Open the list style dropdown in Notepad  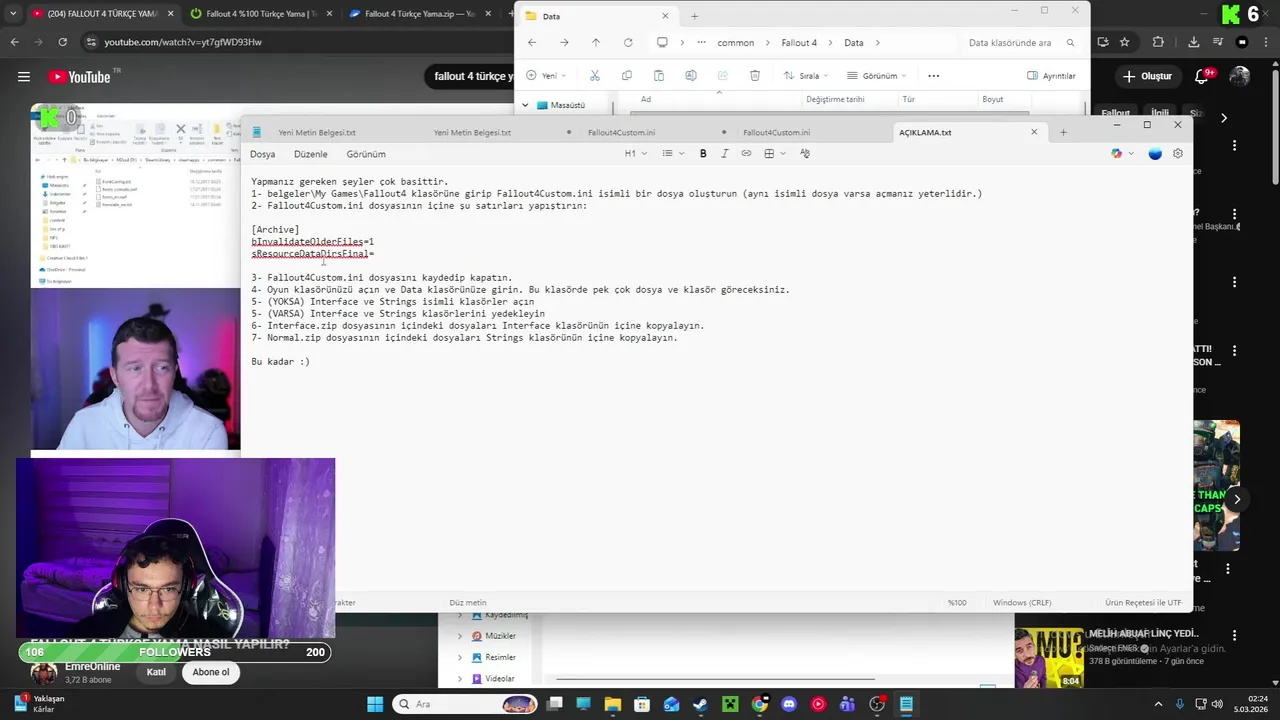[x=673, y=154]
